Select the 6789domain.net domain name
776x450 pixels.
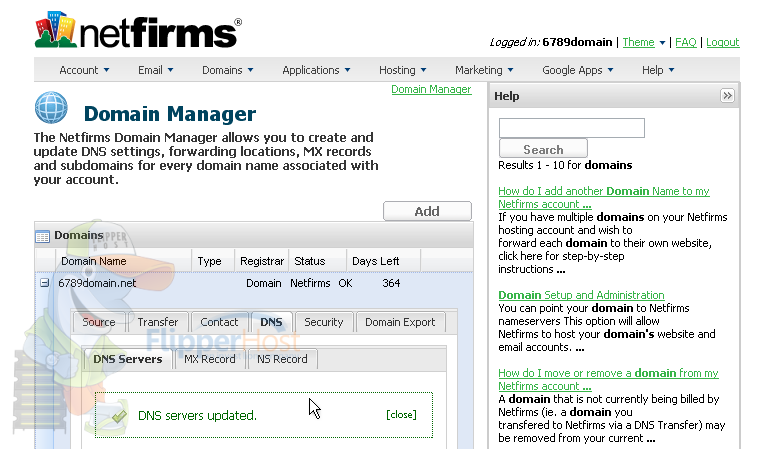(x=97, y=283)
